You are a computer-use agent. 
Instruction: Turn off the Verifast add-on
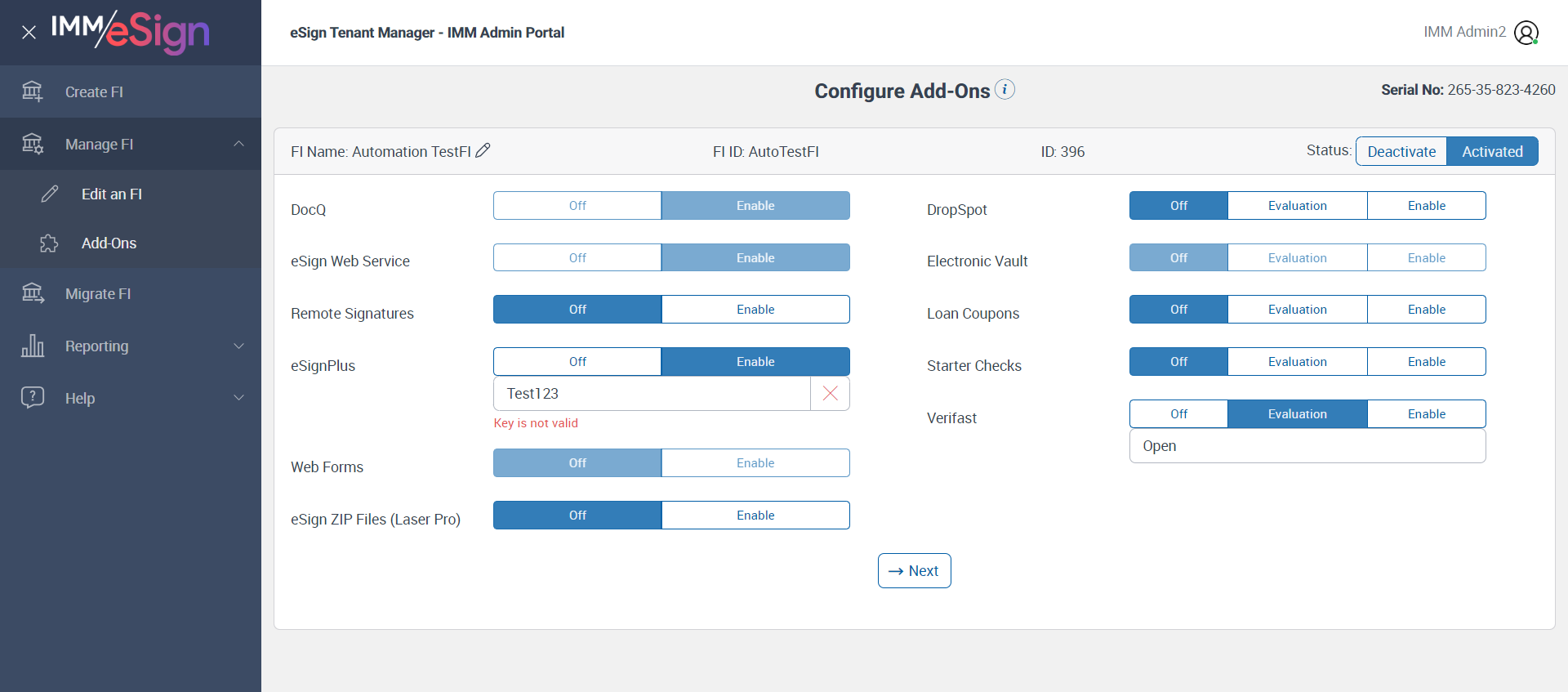point(1178,414)
